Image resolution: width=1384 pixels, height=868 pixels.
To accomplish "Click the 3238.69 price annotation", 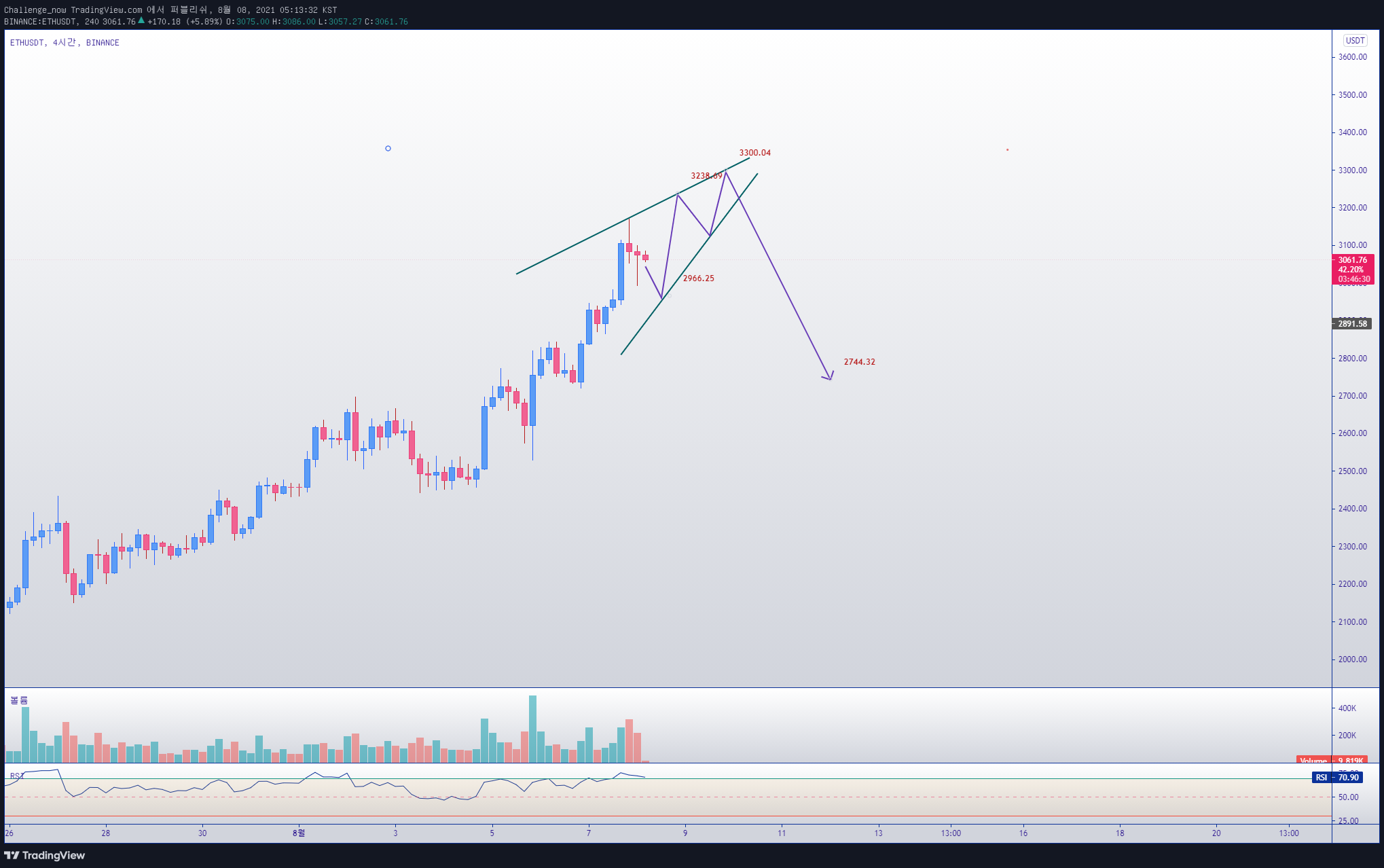I will point(706,176).
